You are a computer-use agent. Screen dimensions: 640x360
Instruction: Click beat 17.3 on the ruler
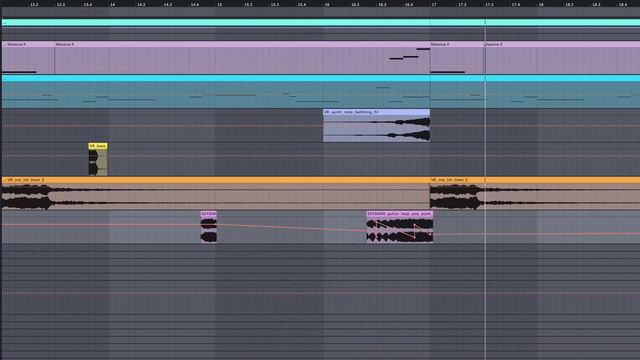pos(489,4)
